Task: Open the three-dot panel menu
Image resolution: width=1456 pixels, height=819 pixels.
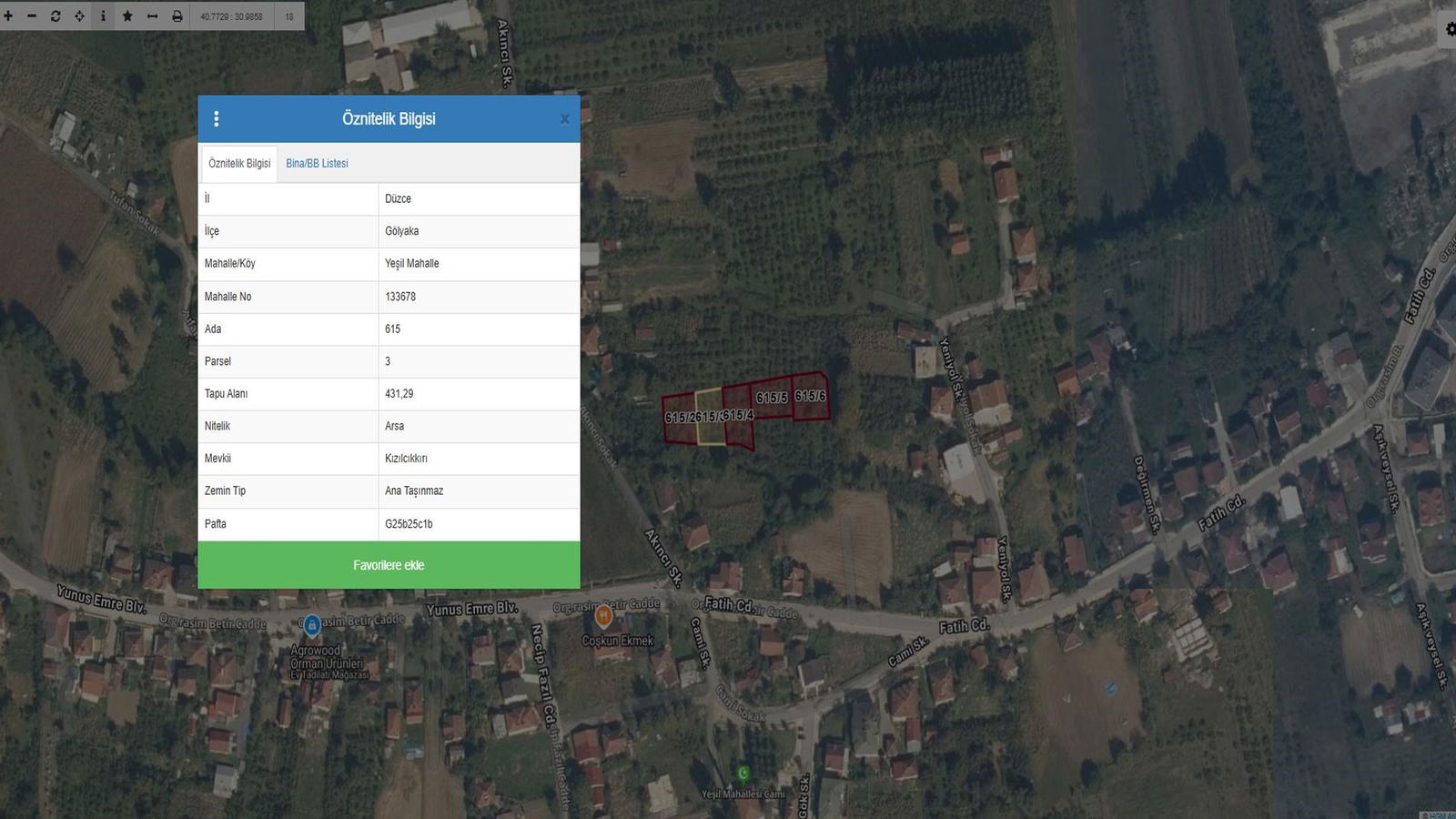Action: coord(216,119)
